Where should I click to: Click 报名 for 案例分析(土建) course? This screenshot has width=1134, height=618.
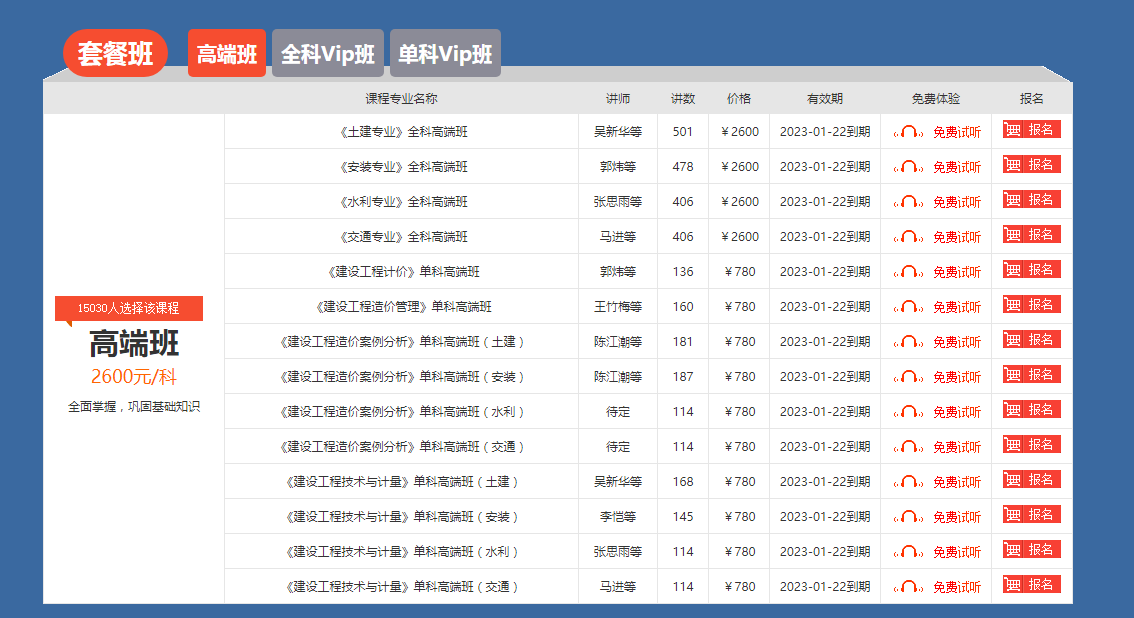click(x=1031, y=340)
